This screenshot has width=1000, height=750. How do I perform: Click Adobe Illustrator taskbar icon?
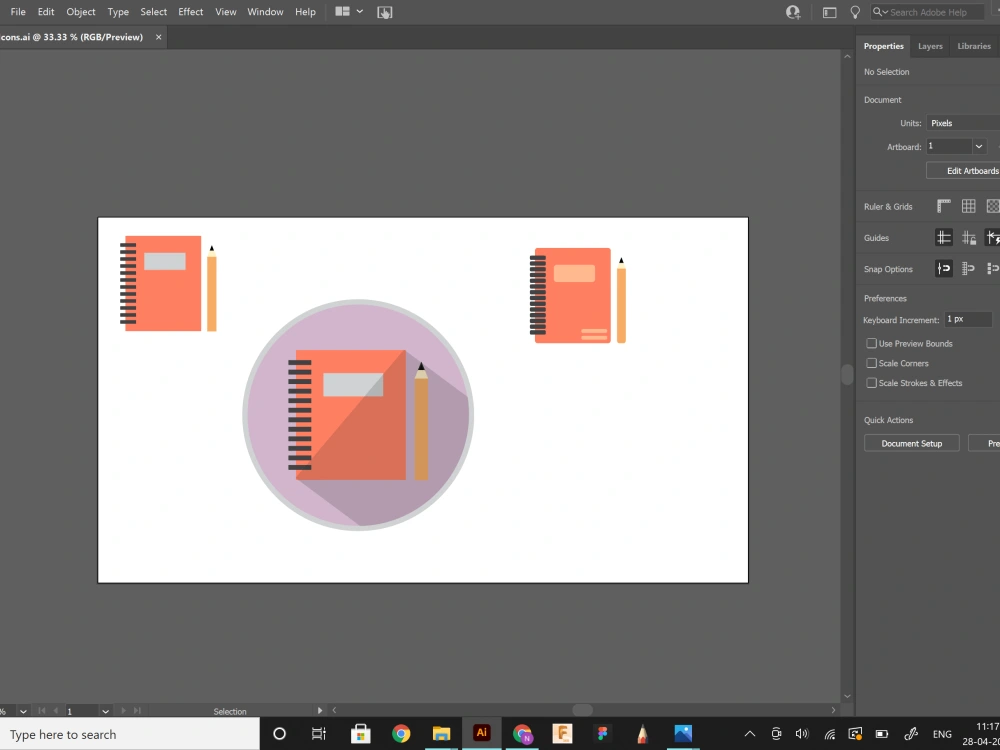[x=482, y=733]
